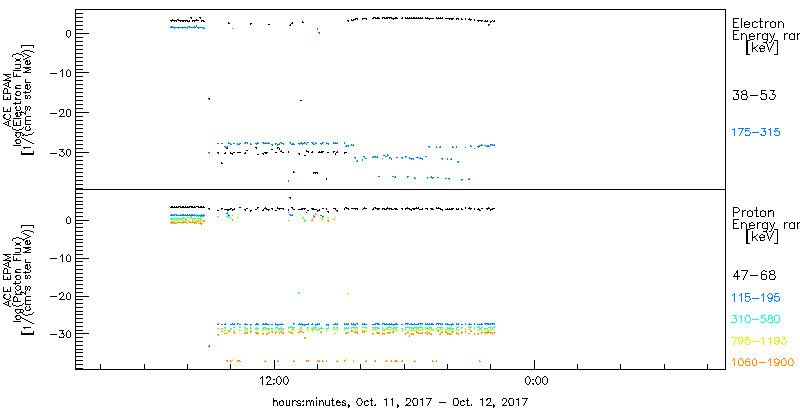This screenshot has width=800, height=410.
Task: Click the electron 38-53 keV legend label
Action: pos(754,95)
